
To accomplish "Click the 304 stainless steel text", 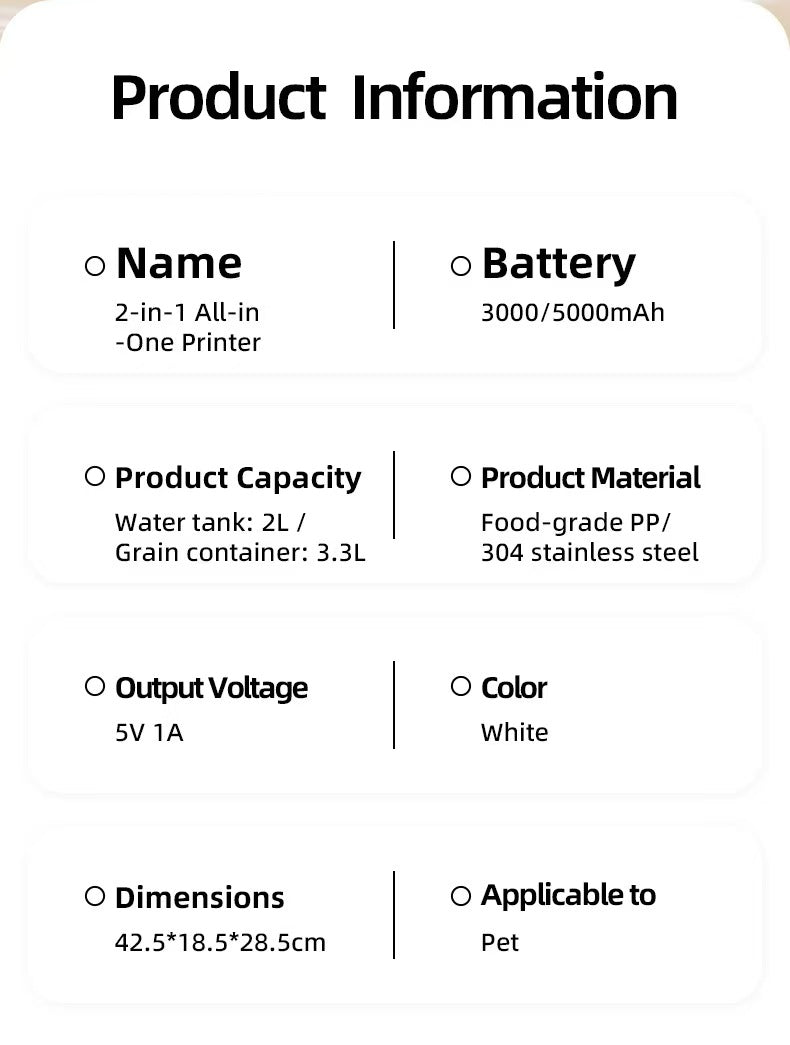I will point(590,552).
